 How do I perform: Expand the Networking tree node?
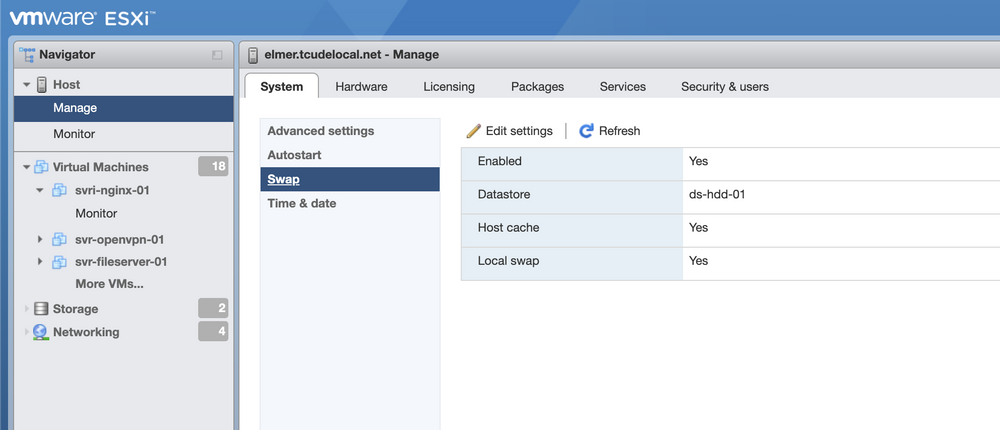tap(27, 332)
